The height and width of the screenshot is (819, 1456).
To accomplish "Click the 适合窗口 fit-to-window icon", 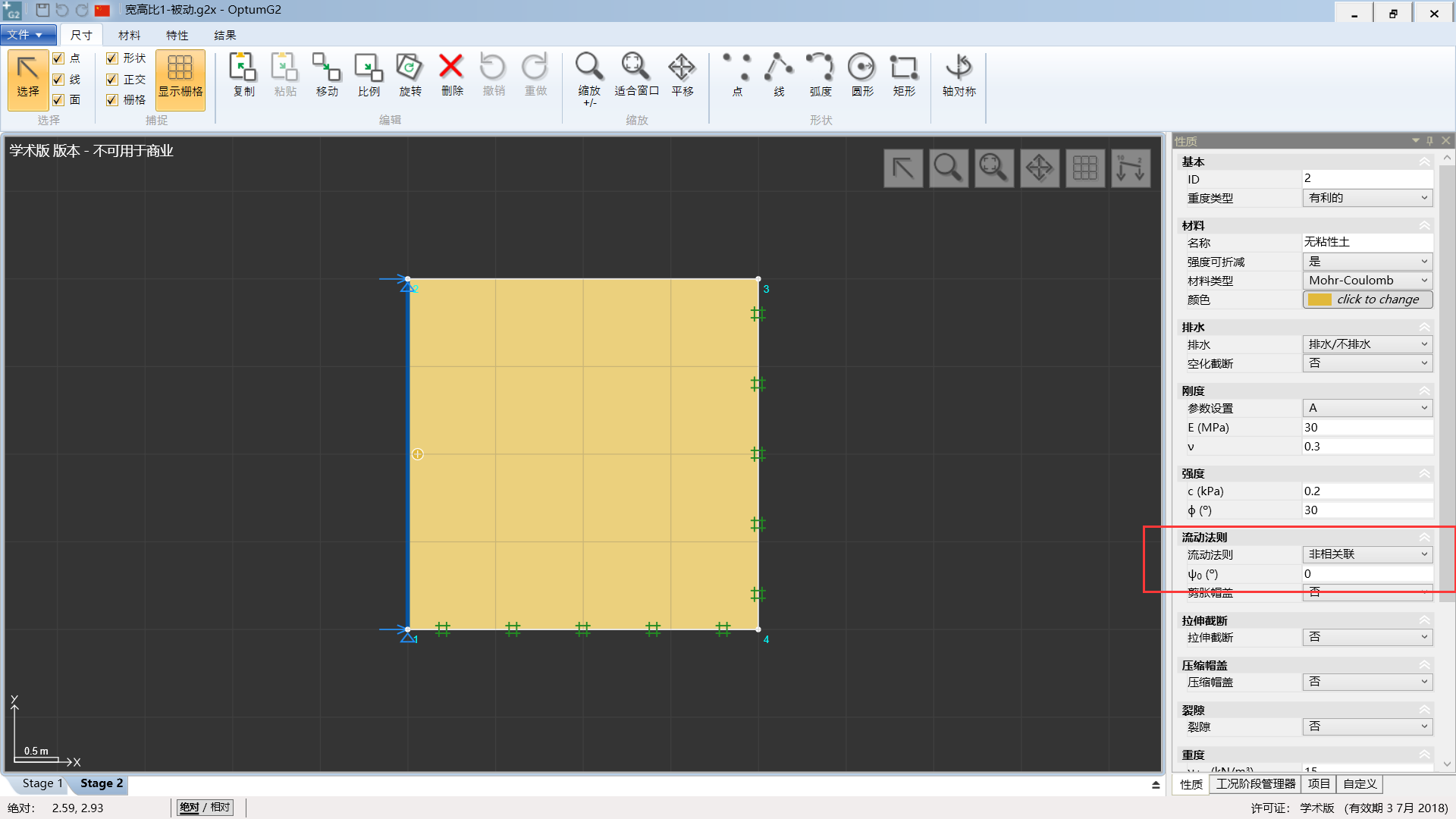I will [x=636, y=75].
